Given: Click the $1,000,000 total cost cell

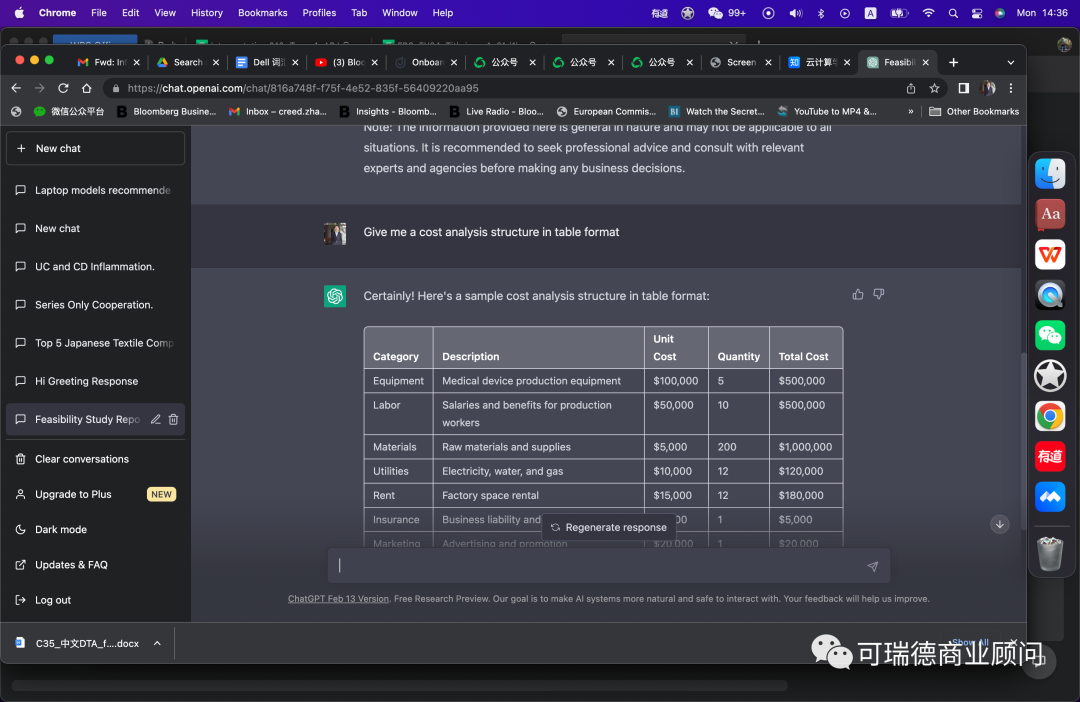Looking at the screenshot, I should [805, 446].
